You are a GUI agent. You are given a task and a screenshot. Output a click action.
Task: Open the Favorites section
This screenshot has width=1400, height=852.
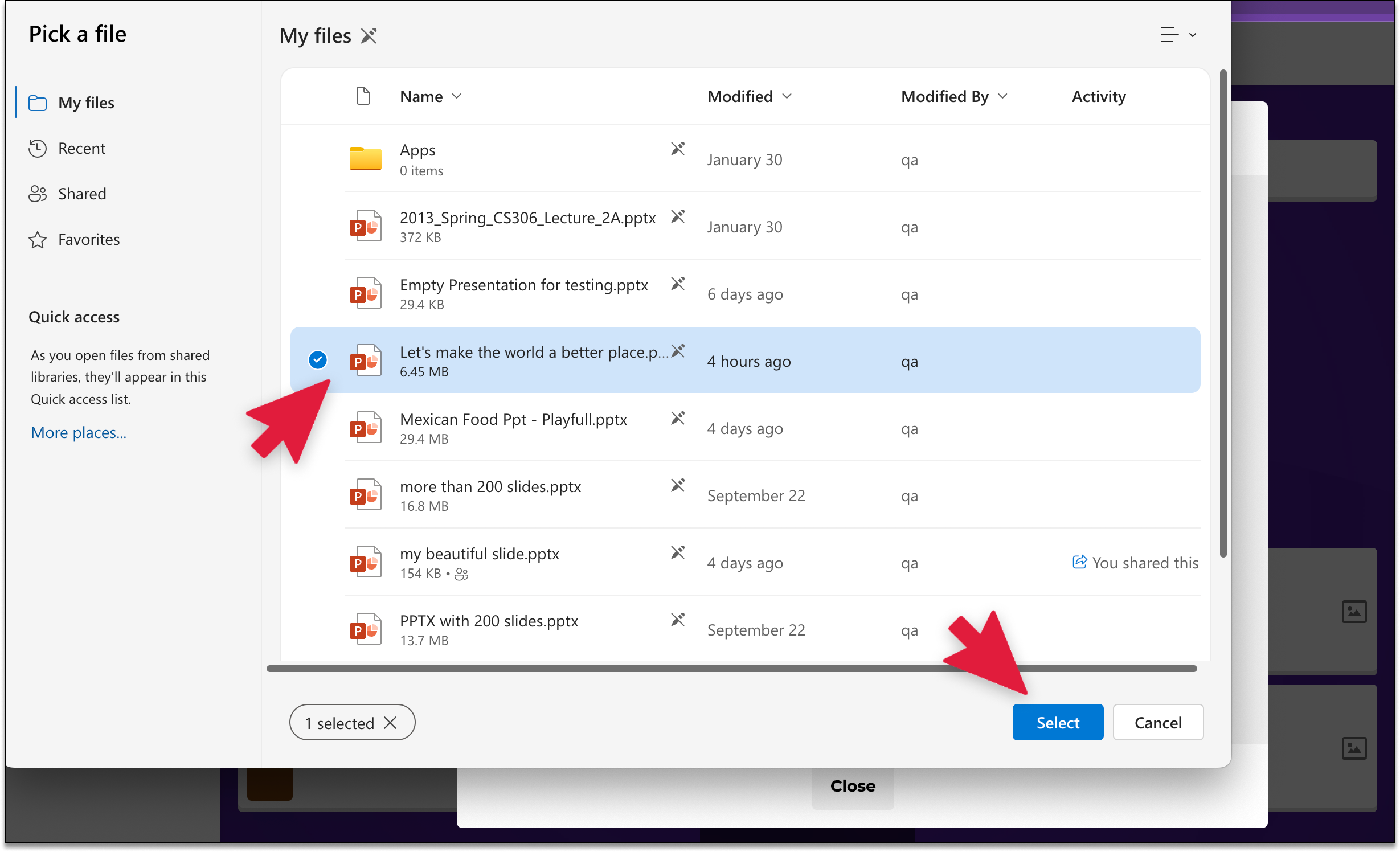click(89, 240)
